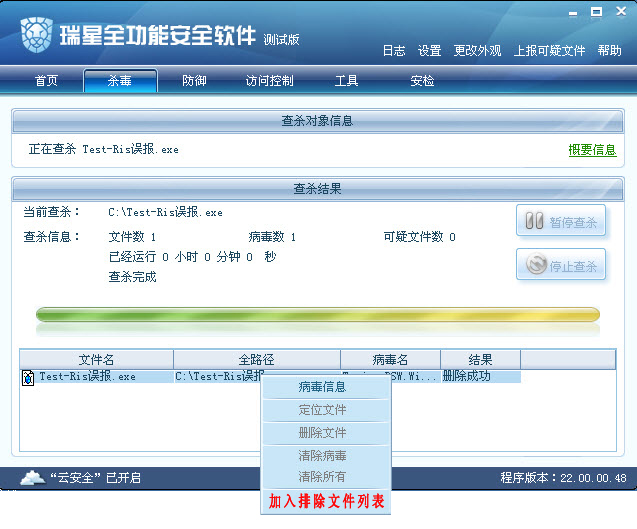Click the C:\Test-Ris误报 path cell in results
The height and width of the screenshot is (529, 637).
pyautogui.click(x=219, y=377)
